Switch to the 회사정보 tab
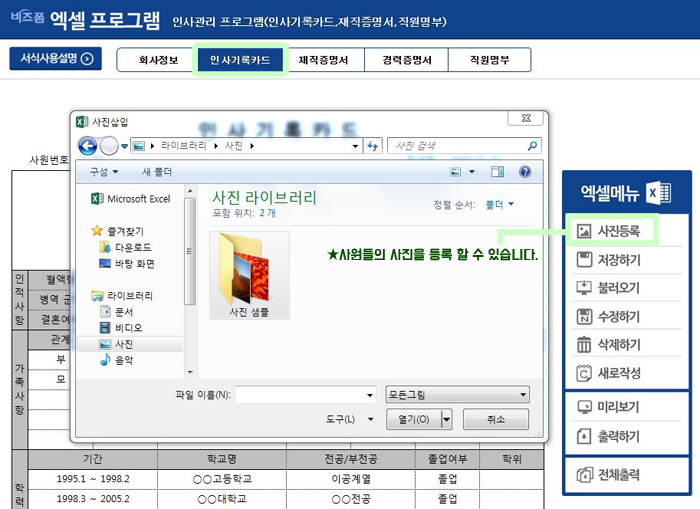The height and width of the screenshot is (509, 700). pyautogui.click(x=158, y=60)
